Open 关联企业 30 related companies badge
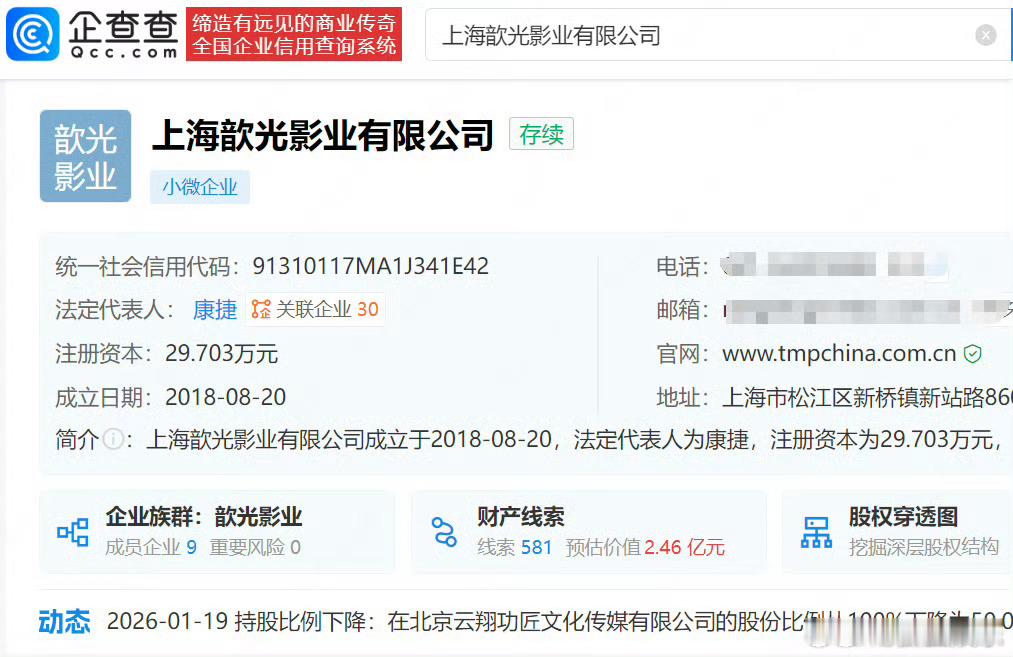Image resolution: width=1013 pixels, height=657 pixels. tap(315, 309)
